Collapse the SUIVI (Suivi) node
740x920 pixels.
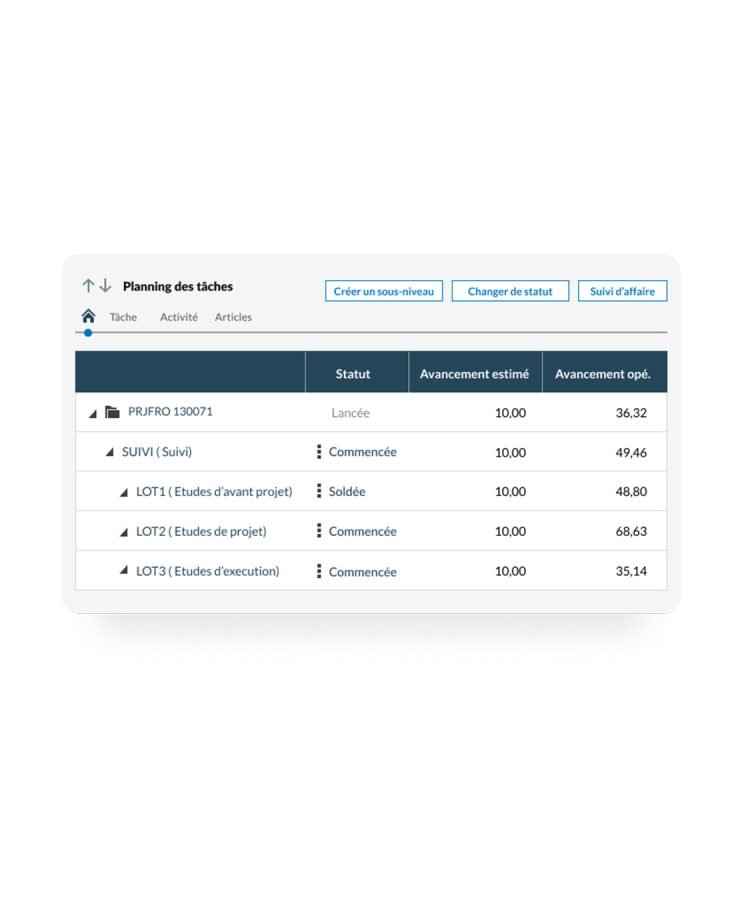pyautogui.click(x=110, y=452)
